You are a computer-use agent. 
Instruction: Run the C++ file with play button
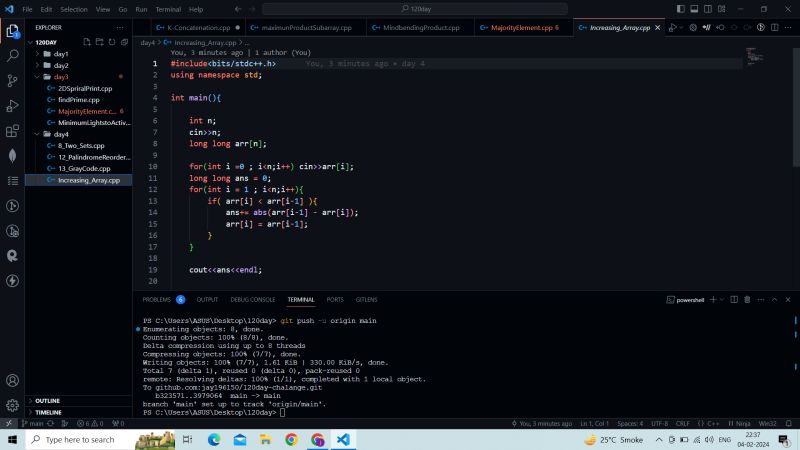point(673,28)
